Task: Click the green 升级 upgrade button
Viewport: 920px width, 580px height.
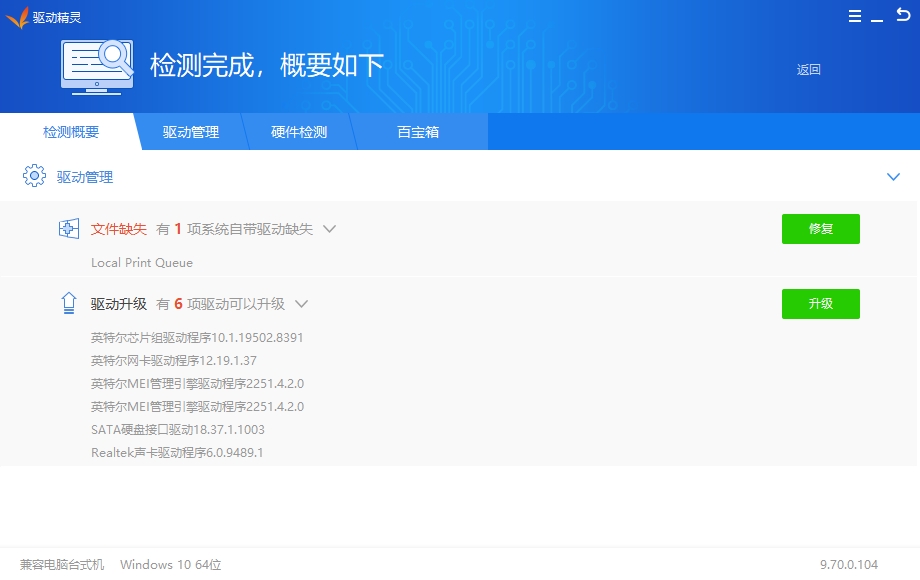Action: (820, 303)
